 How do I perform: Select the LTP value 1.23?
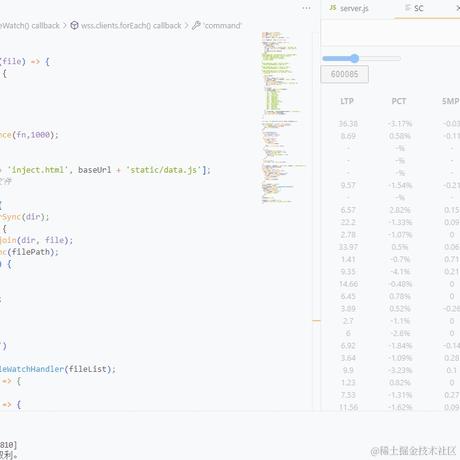point(348,383)
